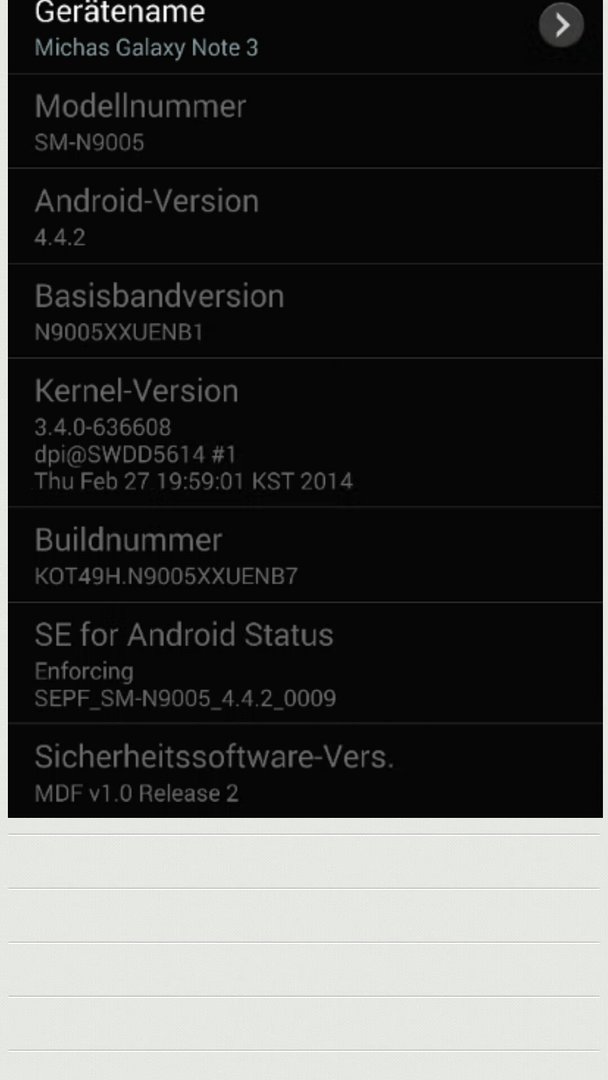
Task: Tap the Gerätename heading
Action: (120, 12)
